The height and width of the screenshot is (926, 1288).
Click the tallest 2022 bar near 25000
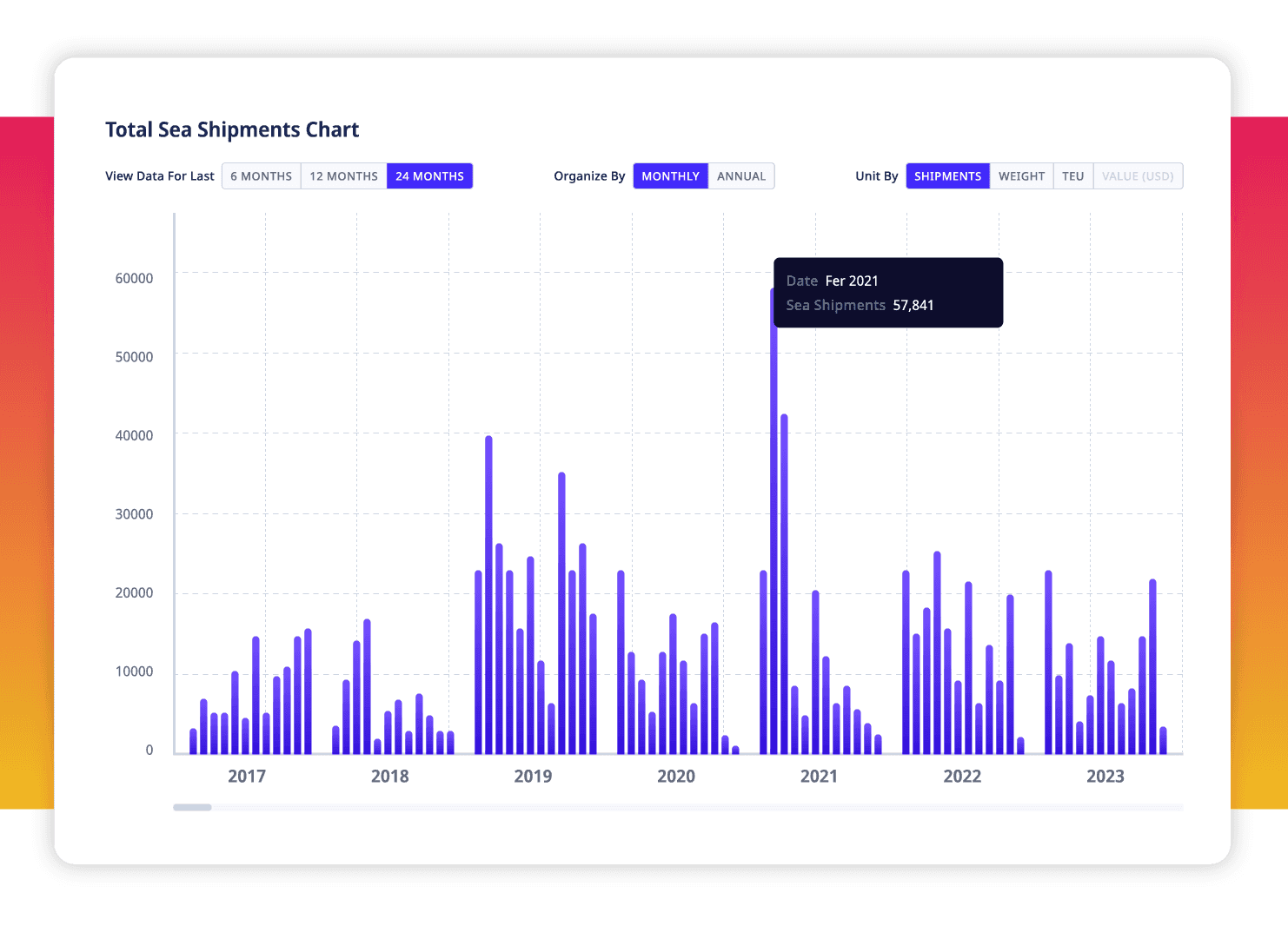coord(937,652)
